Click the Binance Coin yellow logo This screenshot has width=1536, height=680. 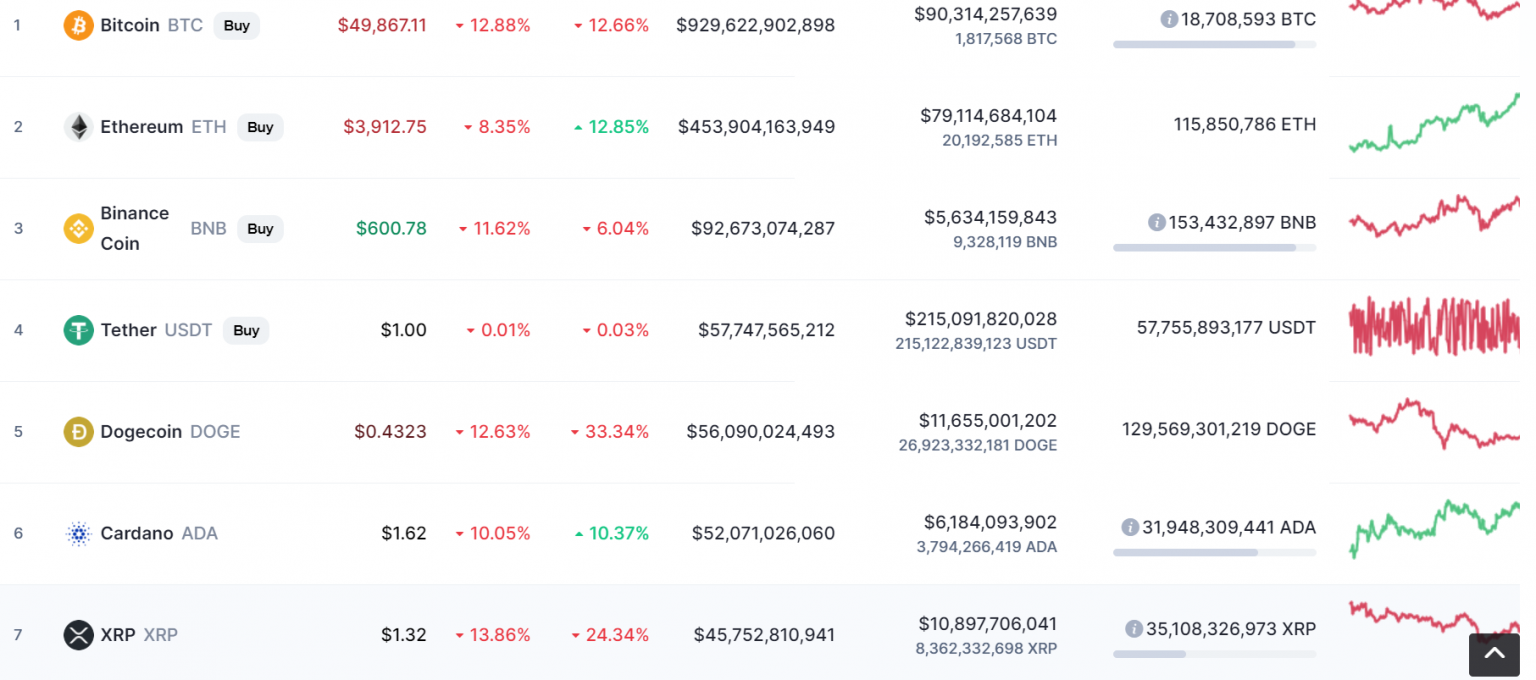pyautogui.click(x=79, y=229)
